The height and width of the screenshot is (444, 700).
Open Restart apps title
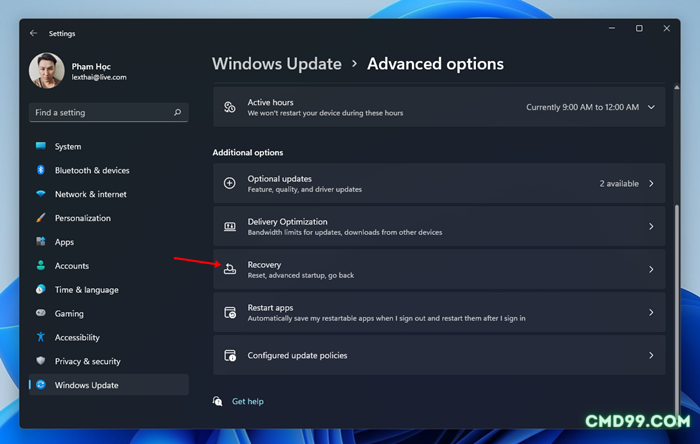[270, 307]
